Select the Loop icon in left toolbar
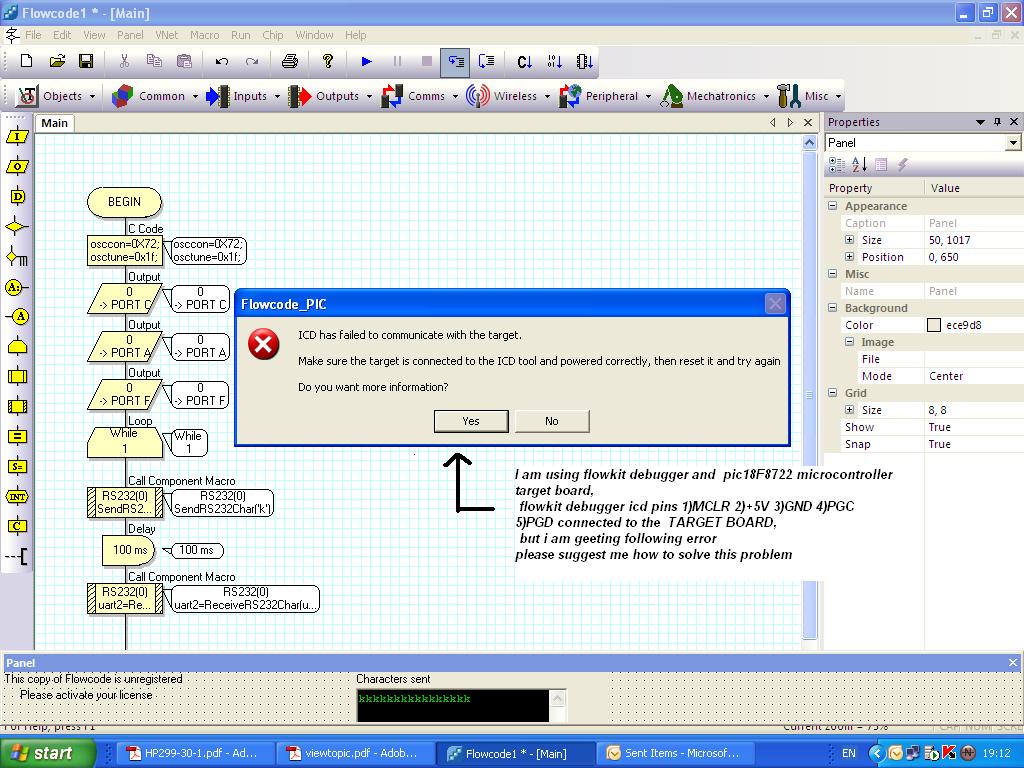 click(17, 346)
